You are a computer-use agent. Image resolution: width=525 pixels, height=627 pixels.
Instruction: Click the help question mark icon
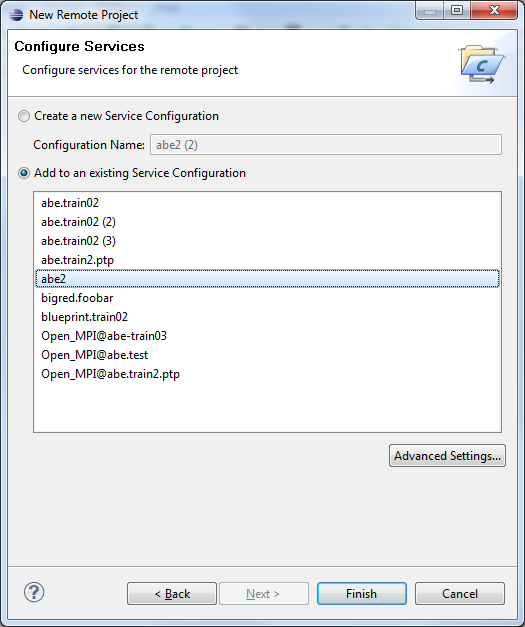[x=34, y=592]
